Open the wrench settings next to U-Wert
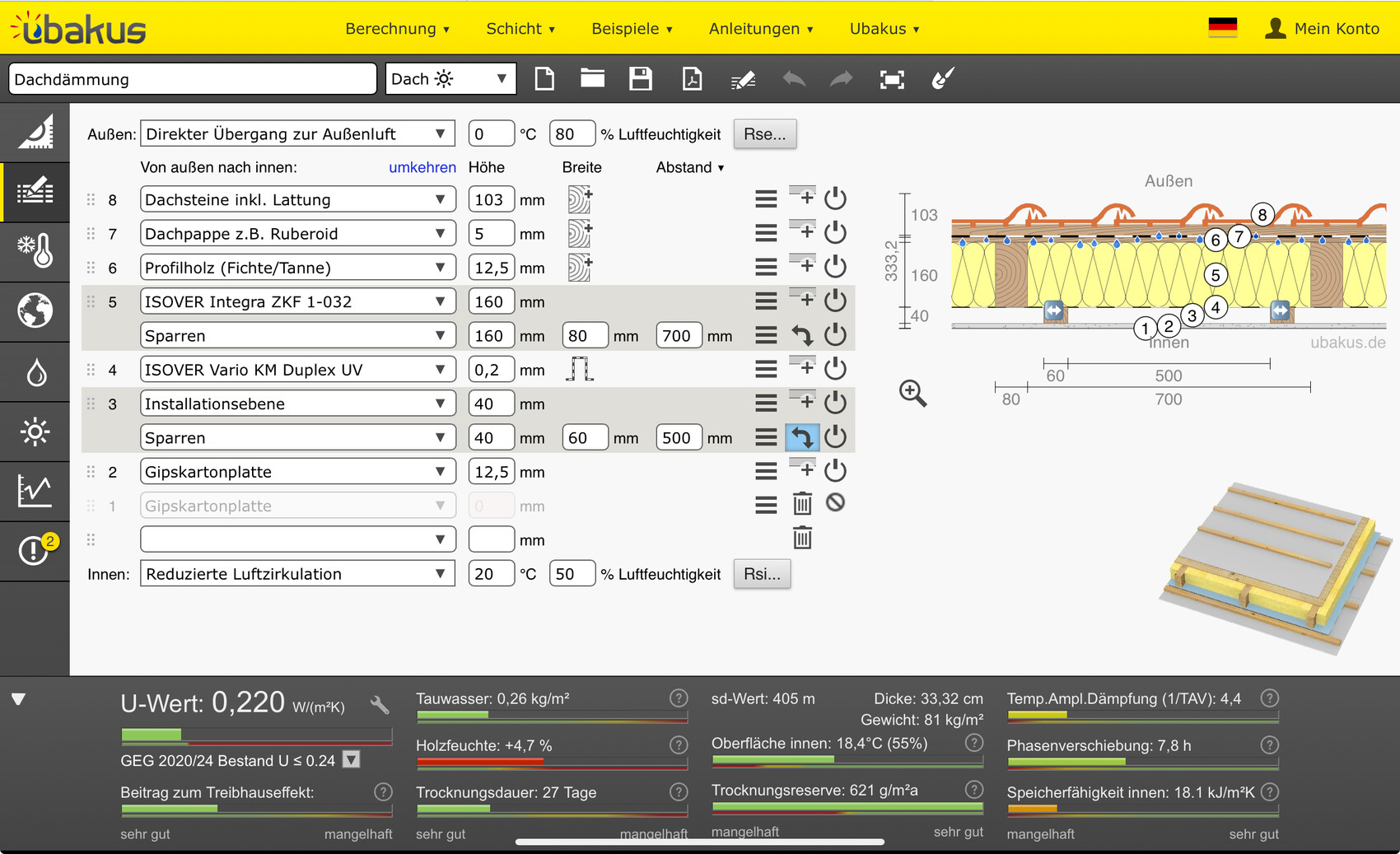1400x854 pixels. coord(380,705)
